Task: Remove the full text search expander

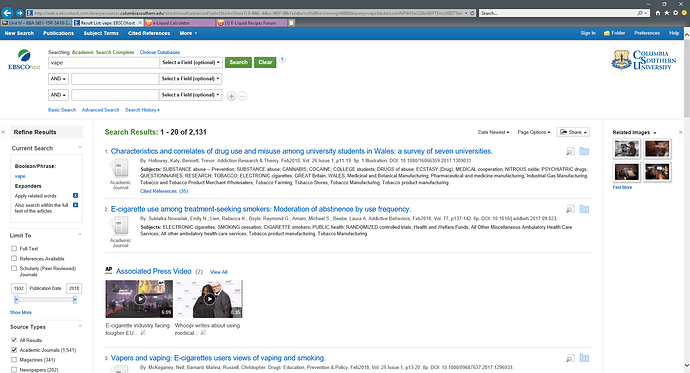Action: [75, 205]
